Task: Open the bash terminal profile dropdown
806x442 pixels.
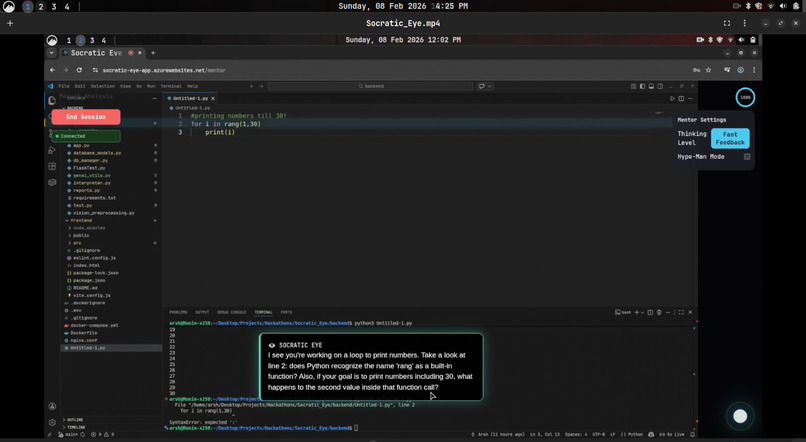Action: click(642, 312)
